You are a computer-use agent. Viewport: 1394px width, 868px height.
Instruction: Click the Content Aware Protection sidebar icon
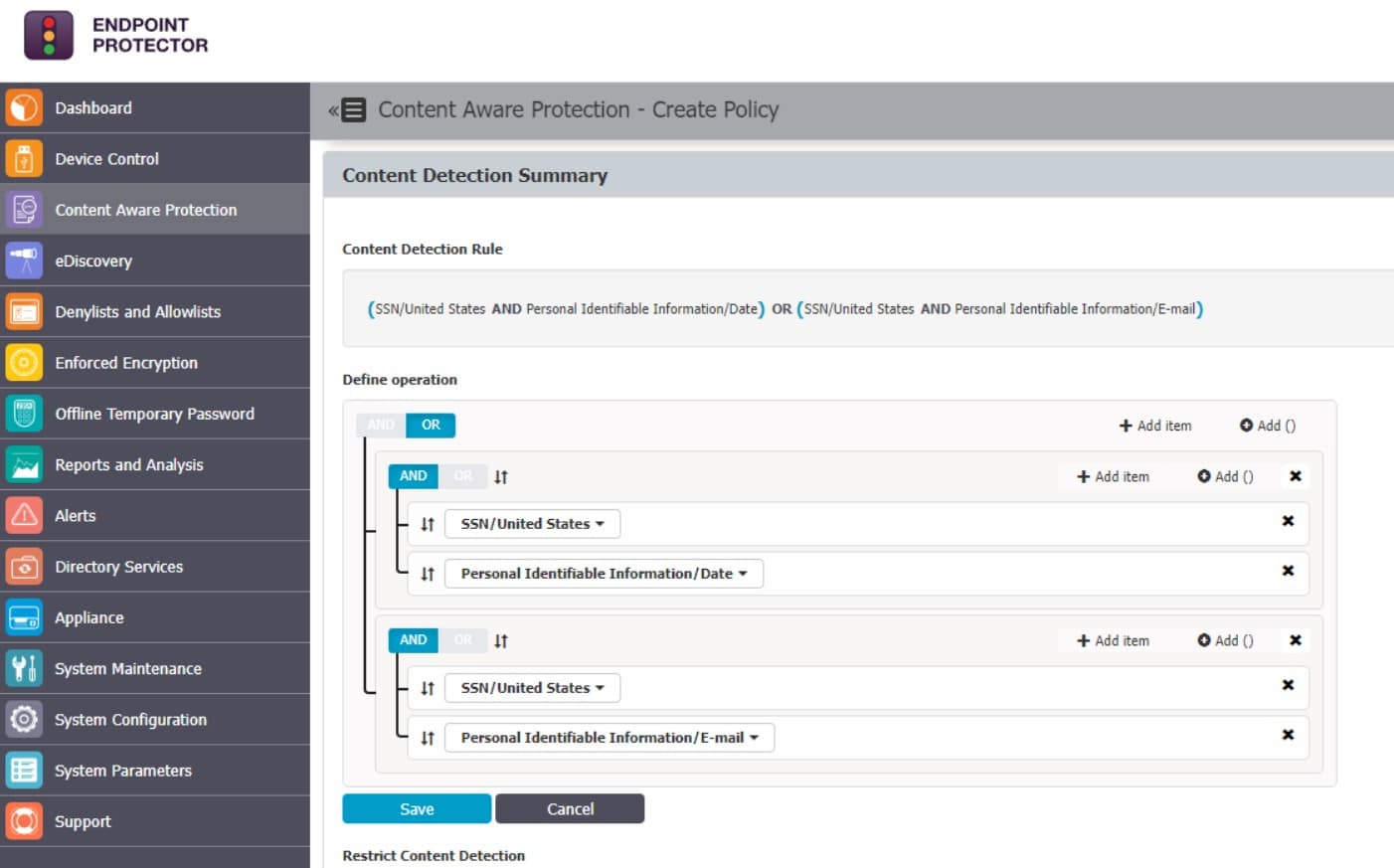[x=24, y=210]
